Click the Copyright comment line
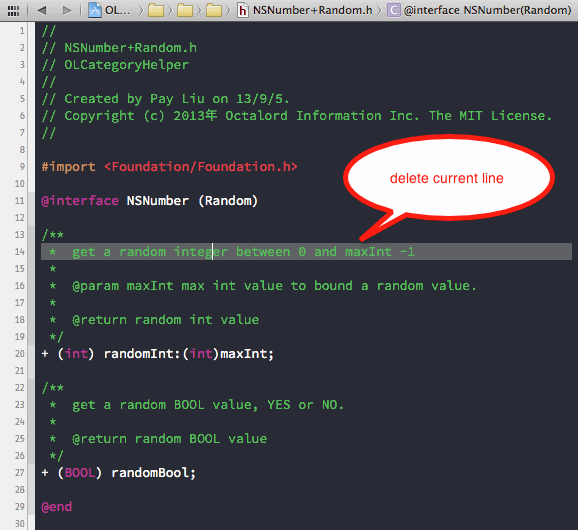Screen dimensions: 578x530 (x=296, y=116)
